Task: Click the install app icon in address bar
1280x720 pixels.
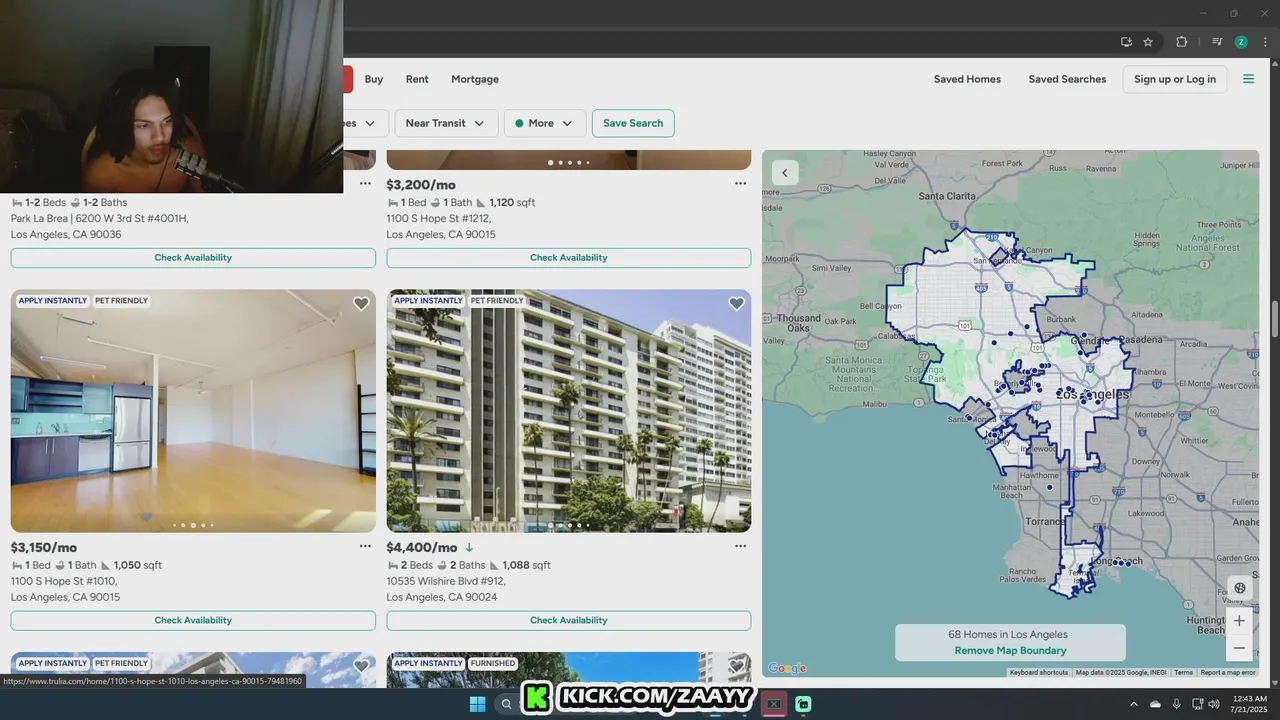Action: coord(1126,42)
